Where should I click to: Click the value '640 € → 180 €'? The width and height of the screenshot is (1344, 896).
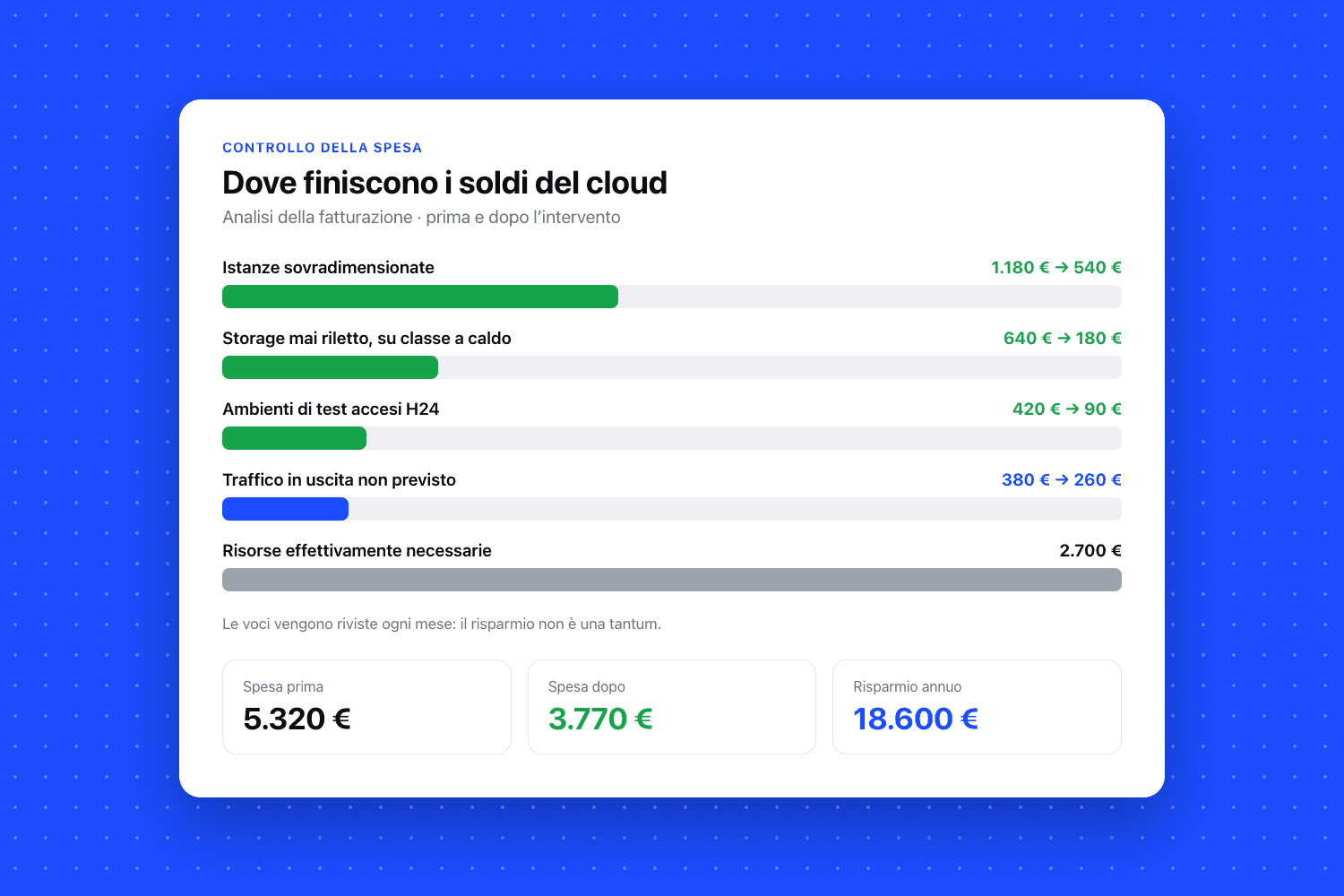coord(1063,338)
